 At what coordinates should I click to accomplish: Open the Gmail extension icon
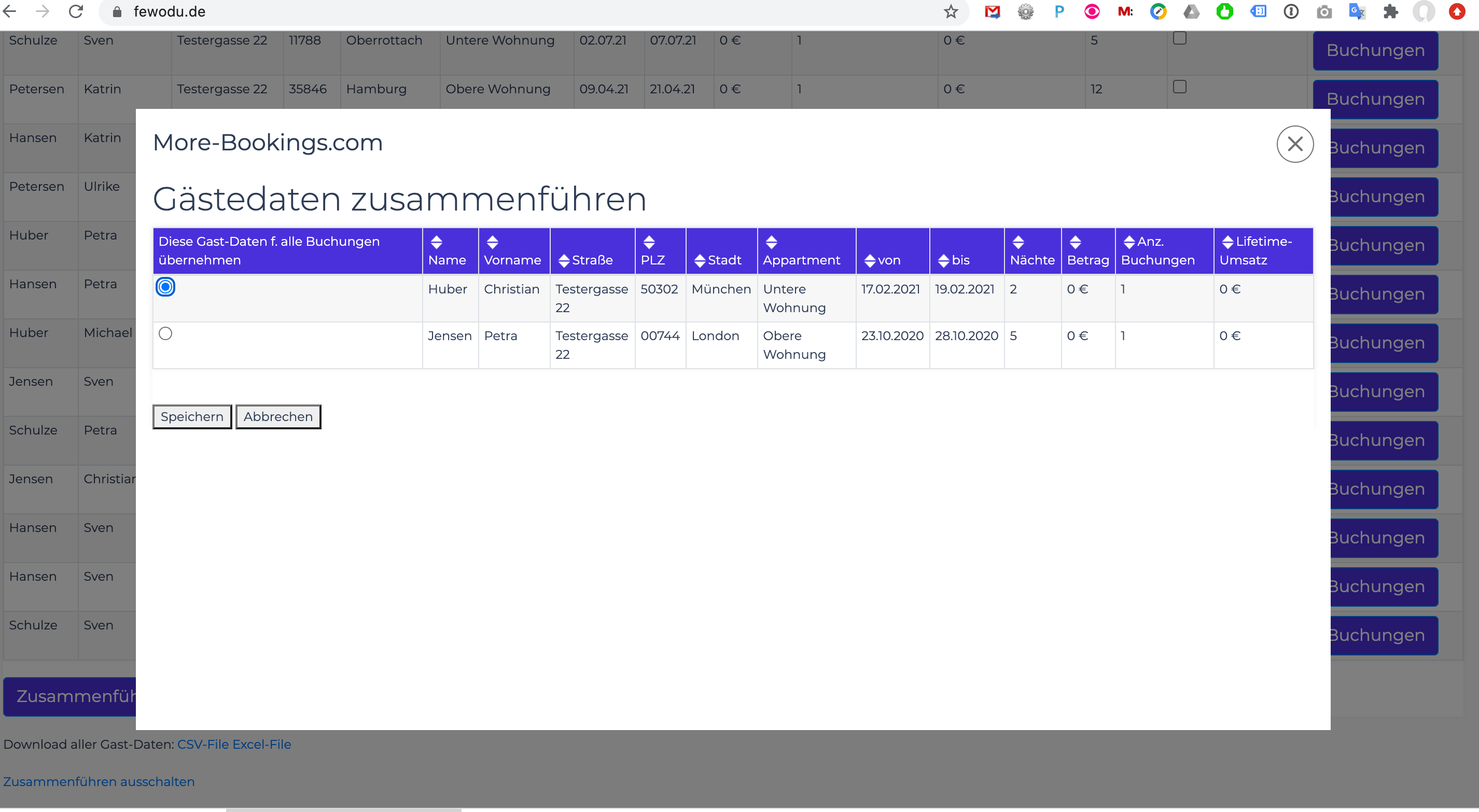click(x=992, y=11)
